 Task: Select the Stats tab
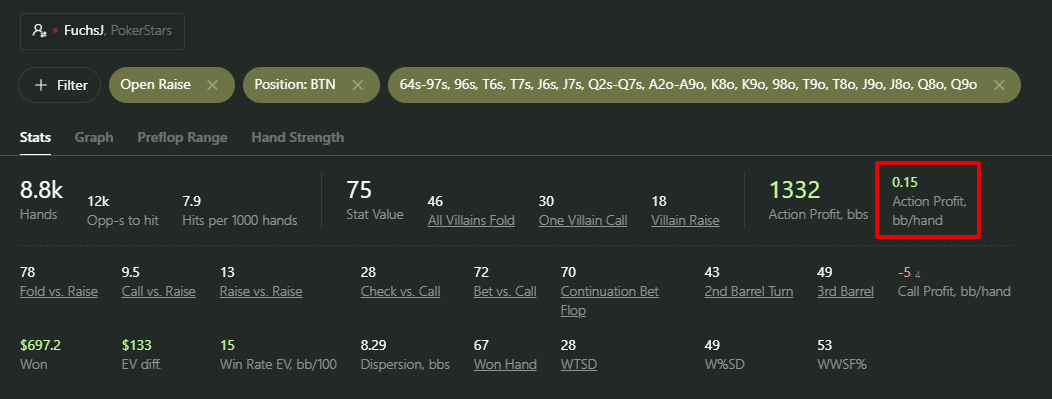36,137
